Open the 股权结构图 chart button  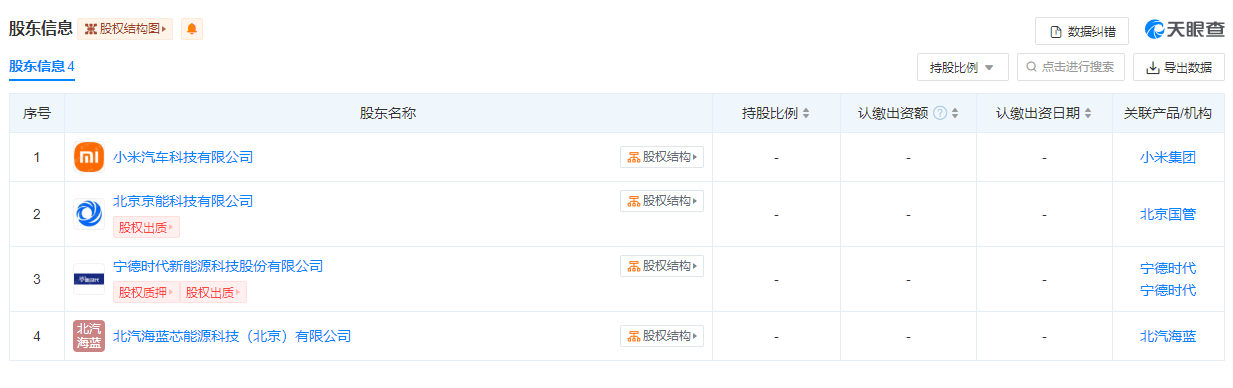(x=125, y=29)
